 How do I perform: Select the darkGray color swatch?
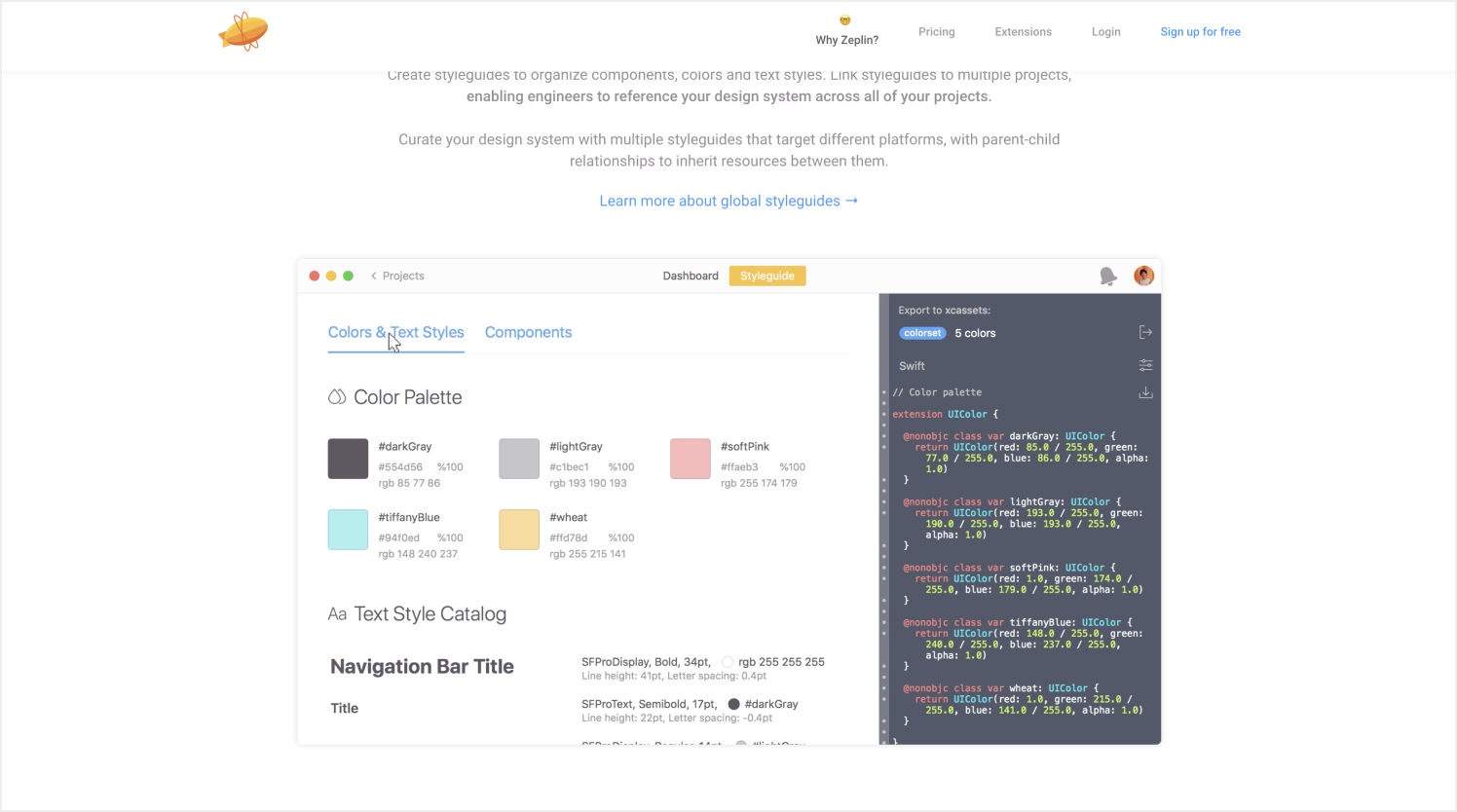click(348, 459)
